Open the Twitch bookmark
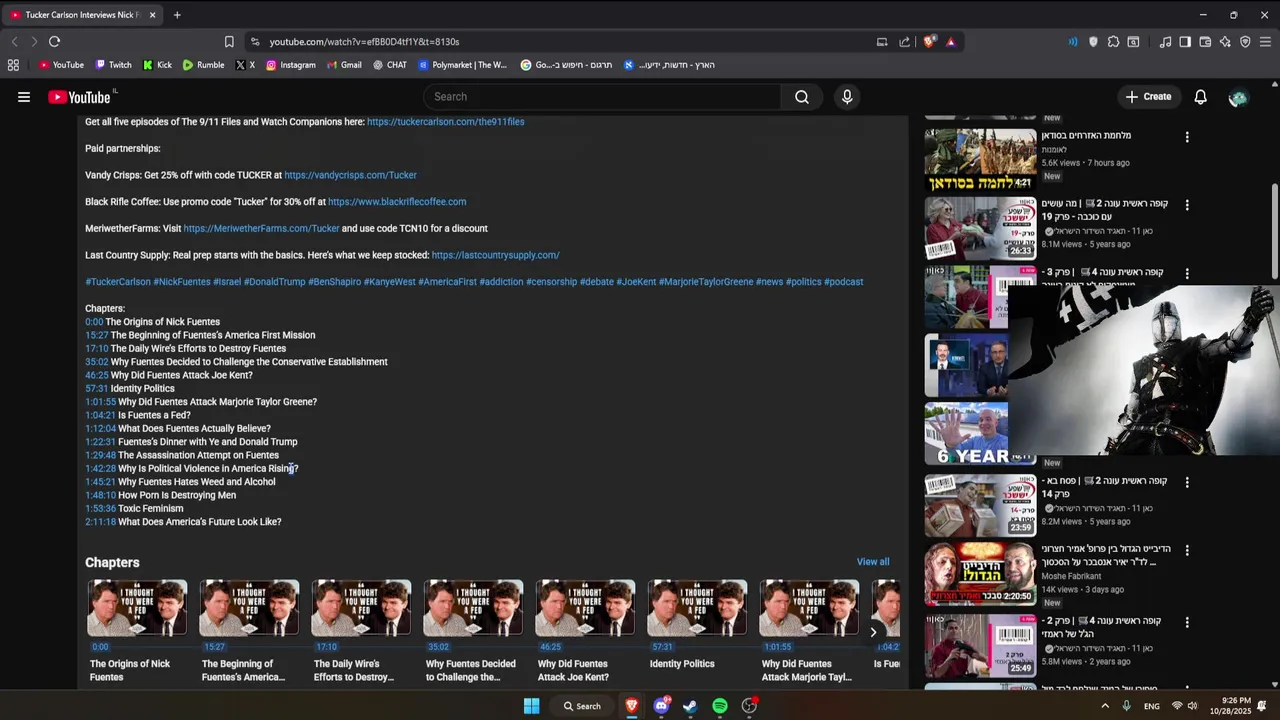 [113, 65]
